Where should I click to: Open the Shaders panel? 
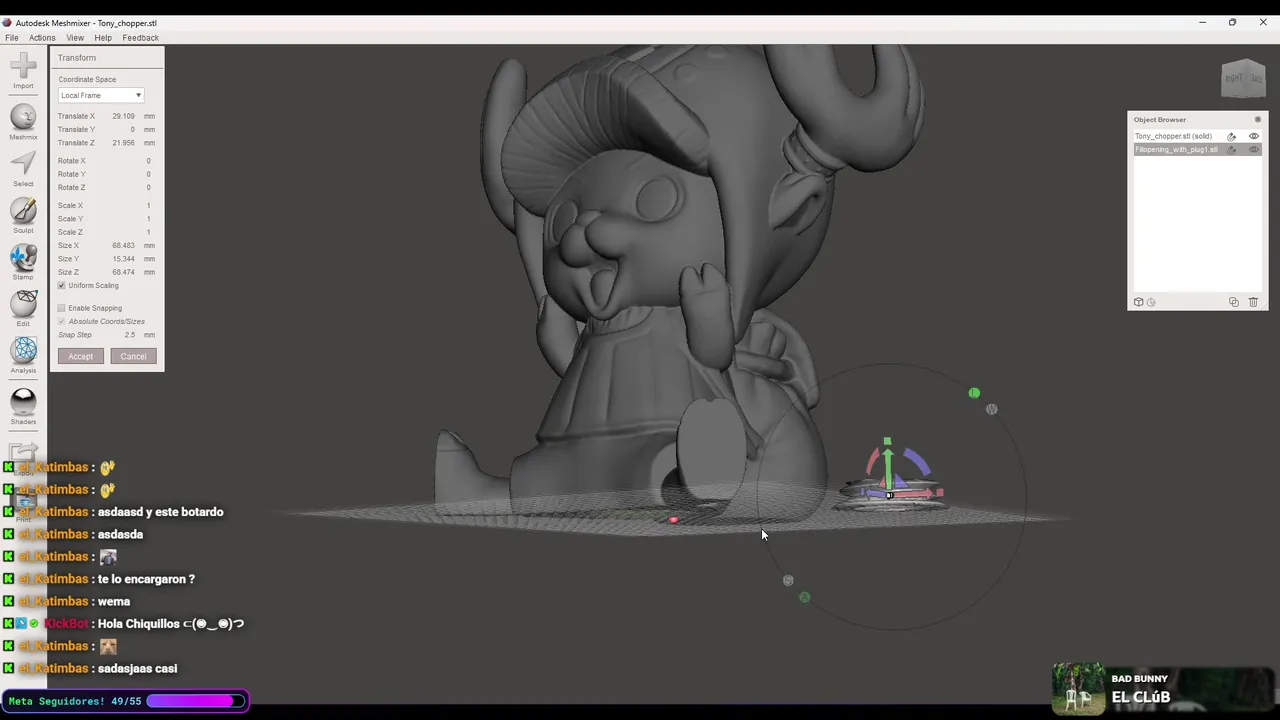point(23,407)
